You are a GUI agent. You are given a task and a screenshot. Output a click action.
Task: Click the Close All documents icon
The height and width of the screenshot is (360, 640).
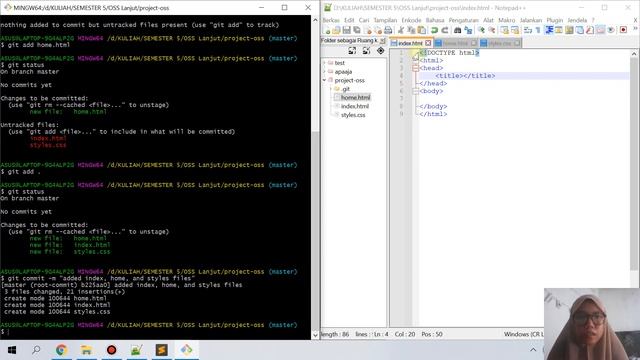(378, 30)
